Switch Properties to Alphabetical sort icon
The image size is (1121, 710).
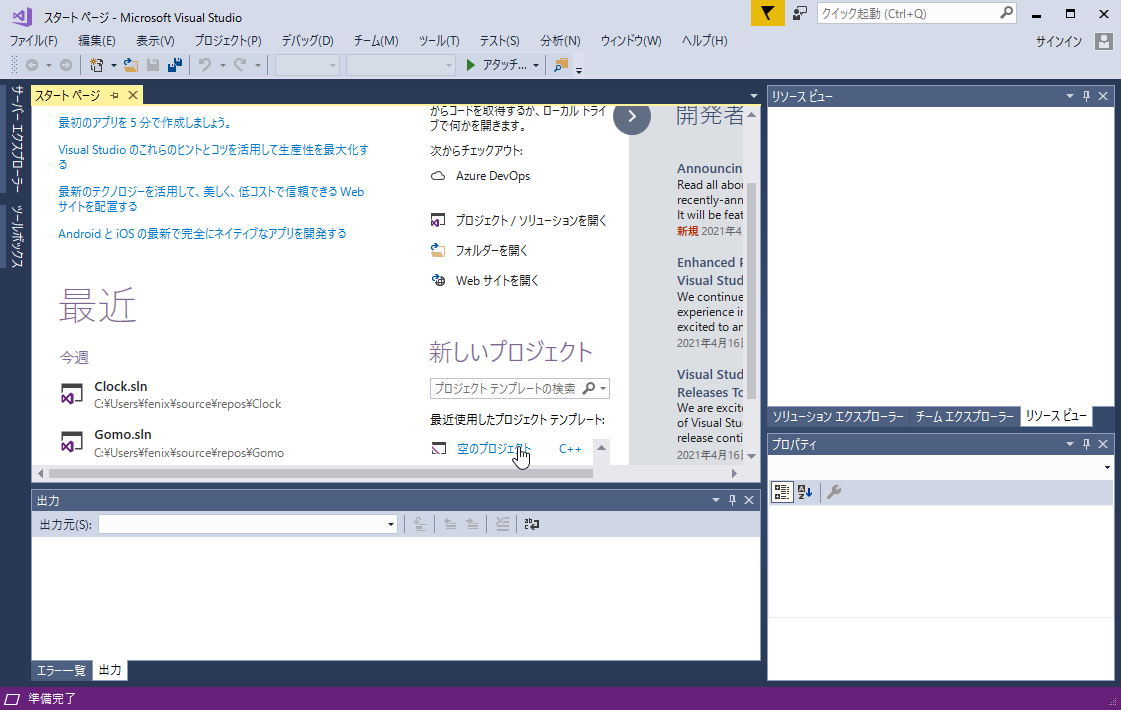(804, 491)
